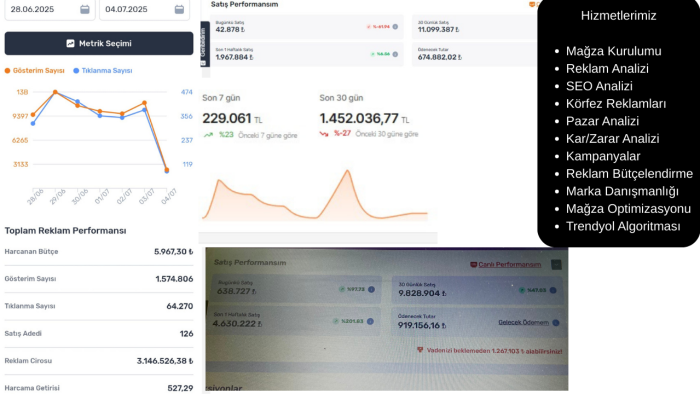The height and width of the screenshot is (394, 700).
Task: Click the Tıklanma Sayısı value 64.270
Action: click(x=180, y=306)
